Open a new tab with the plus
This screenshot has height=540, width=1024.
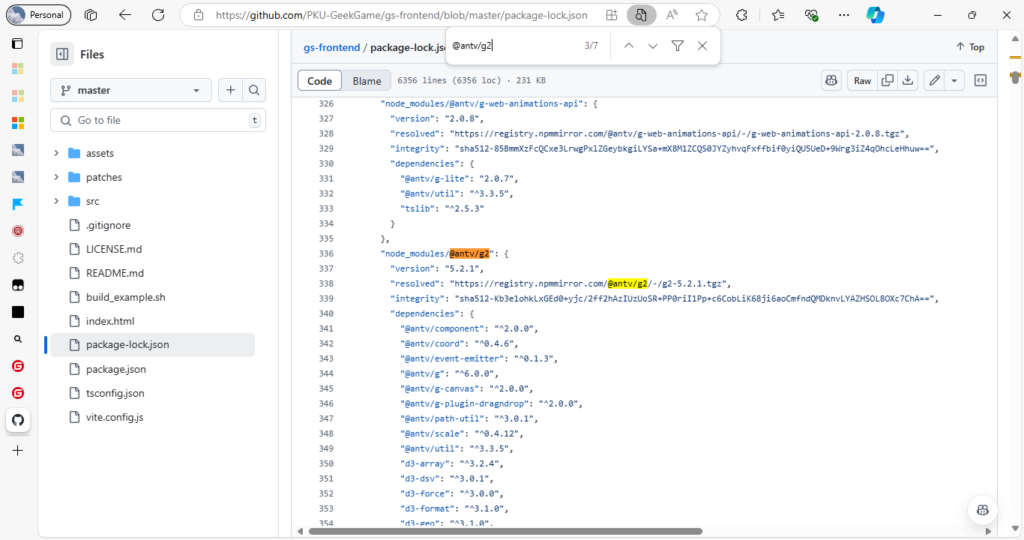[18, 451]
